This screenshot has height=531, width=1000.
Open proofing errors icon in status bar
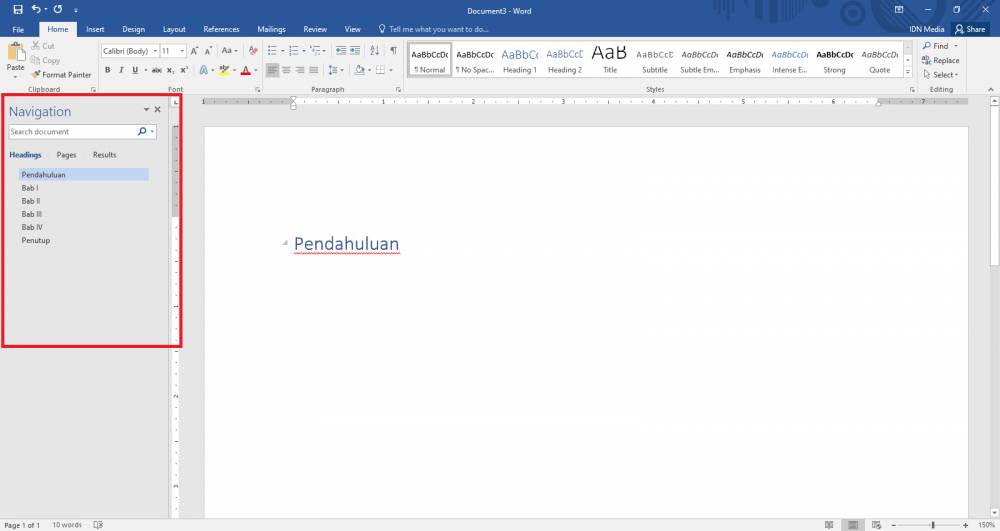[98, 525]
